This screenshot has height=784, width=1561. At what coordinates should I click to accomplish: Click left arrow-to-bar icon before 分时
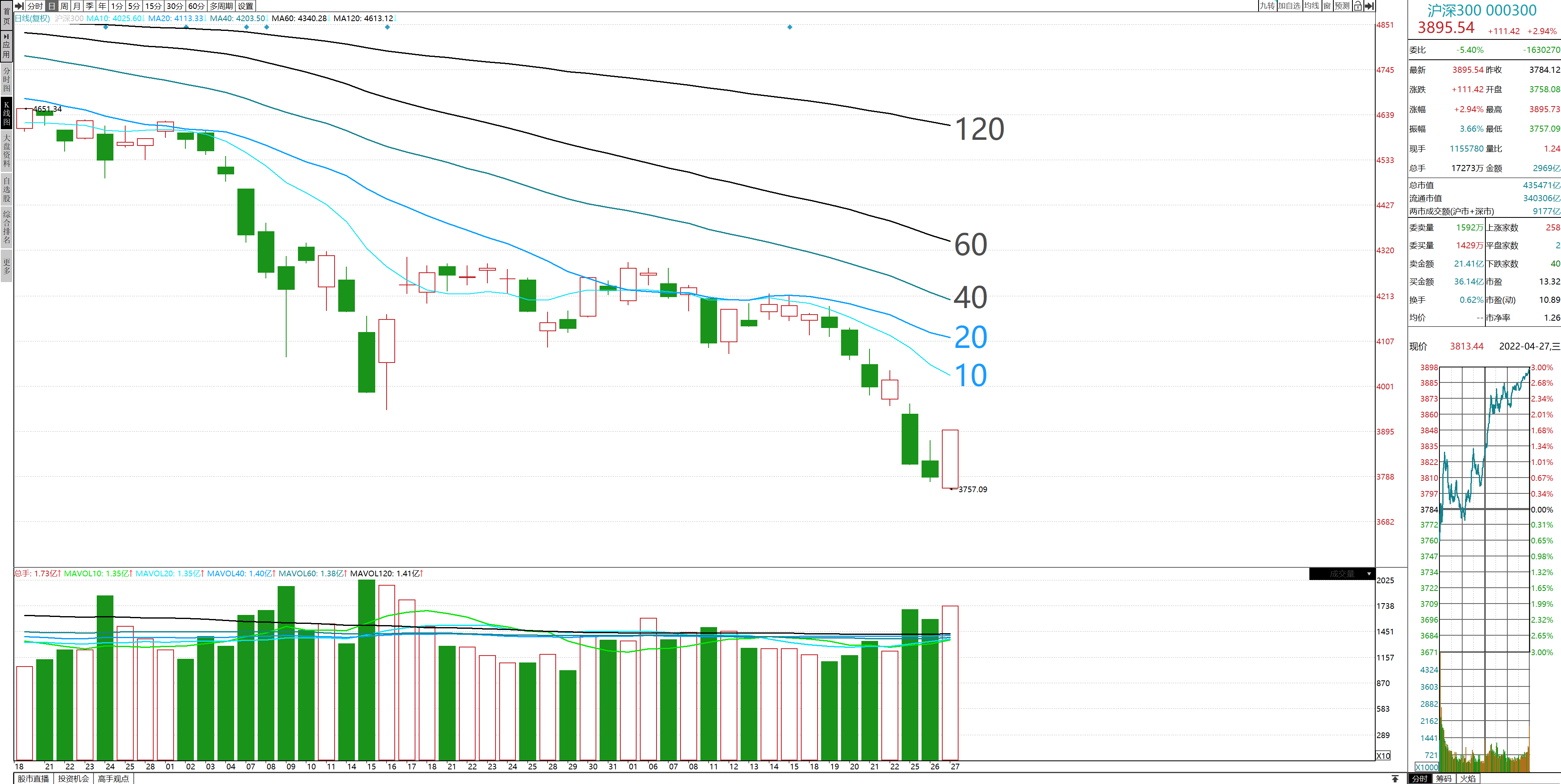(20, 6)
